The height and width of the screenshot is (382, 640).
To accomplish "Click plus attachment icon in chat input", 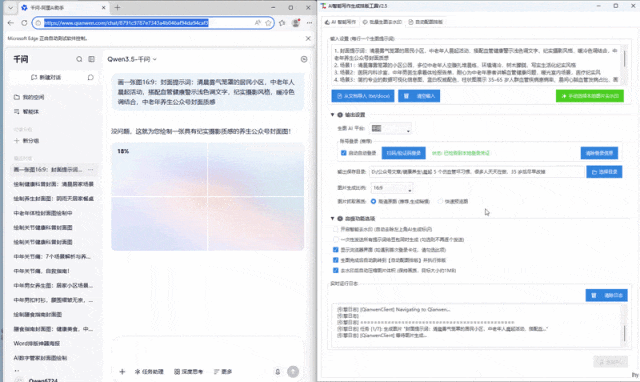I will coord(122,371).
